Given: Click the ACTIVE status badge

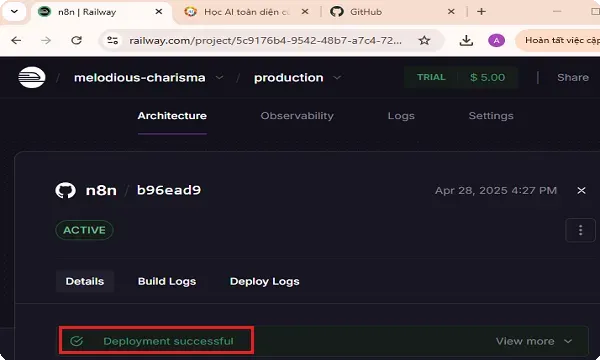Looking at the screenshot, I should [x=84, y=230].
